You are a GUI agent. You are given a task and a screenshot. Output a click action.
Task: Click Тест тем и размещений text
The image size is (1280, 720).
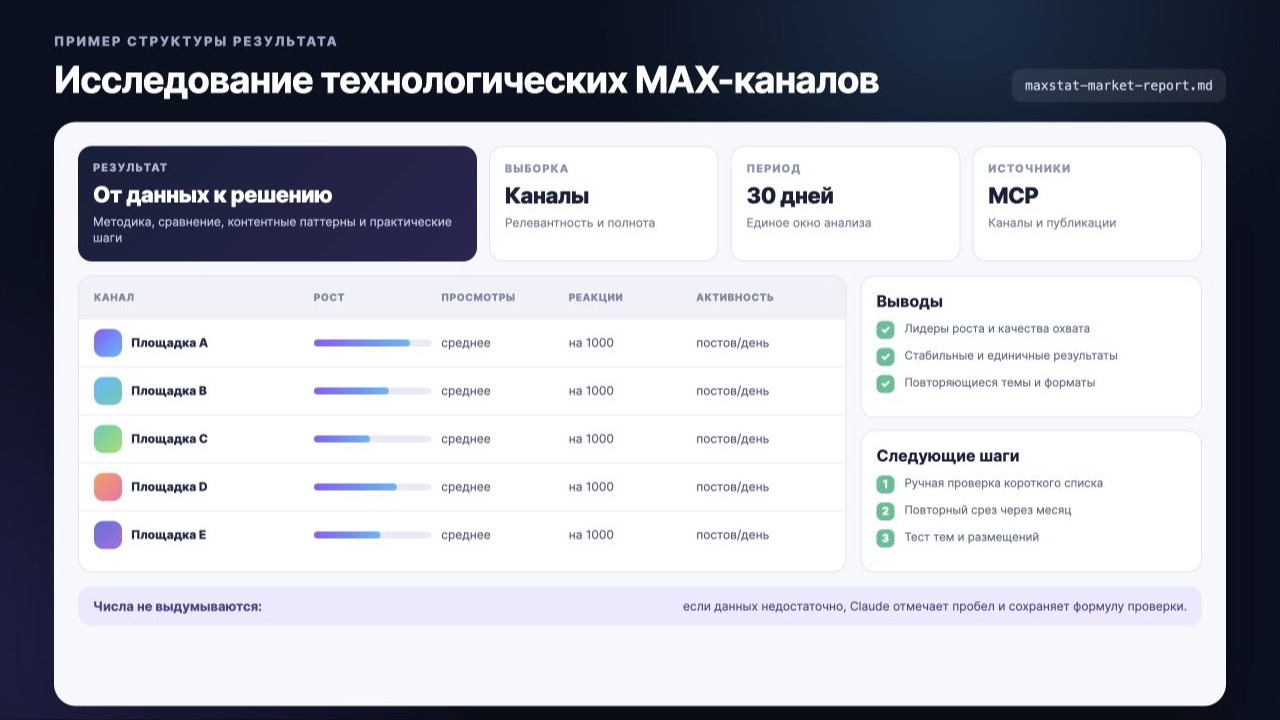pyautogui.click(x=972, y=537)
